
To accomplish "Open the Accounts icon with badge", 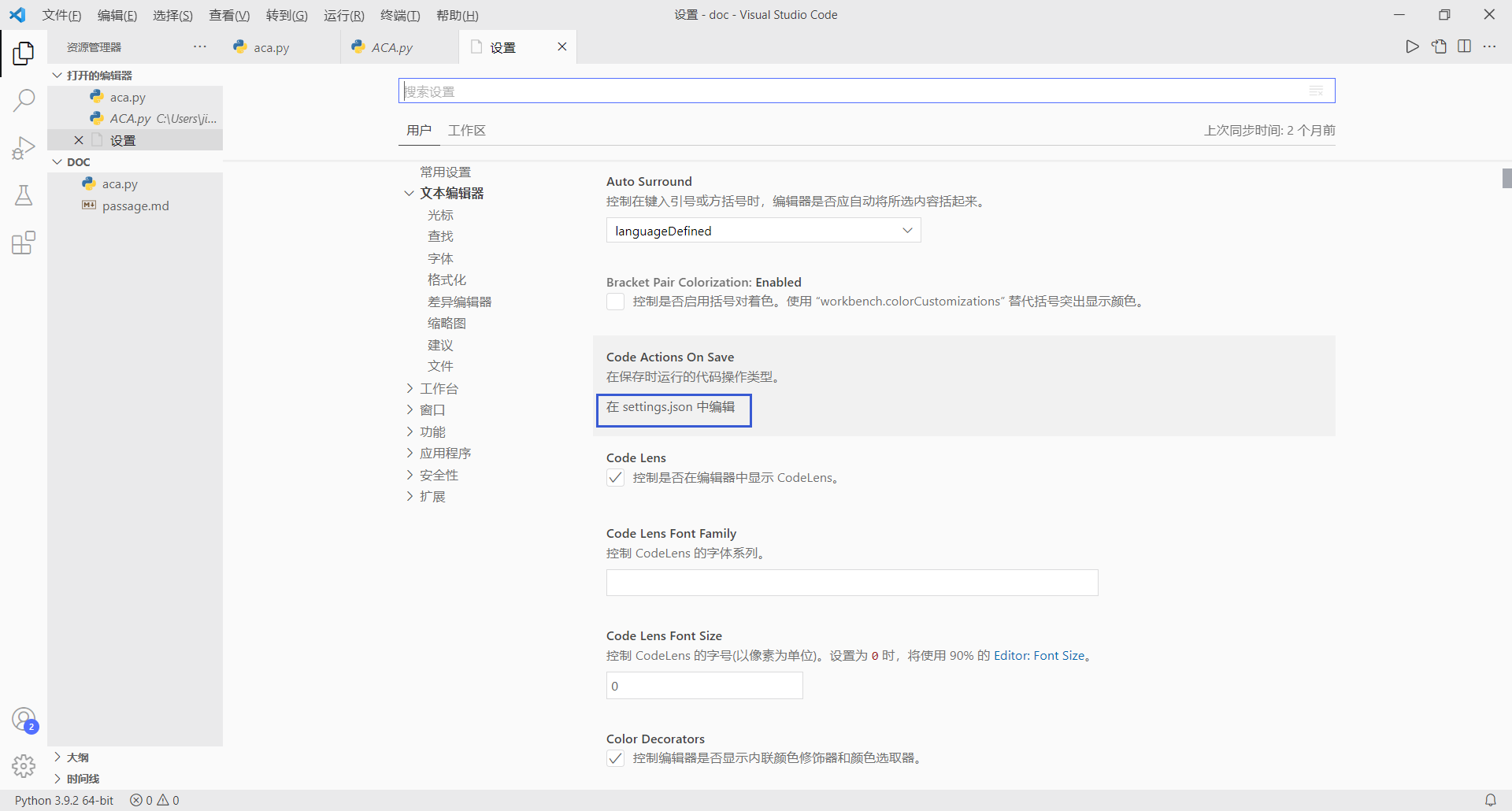I will [24, 720].
